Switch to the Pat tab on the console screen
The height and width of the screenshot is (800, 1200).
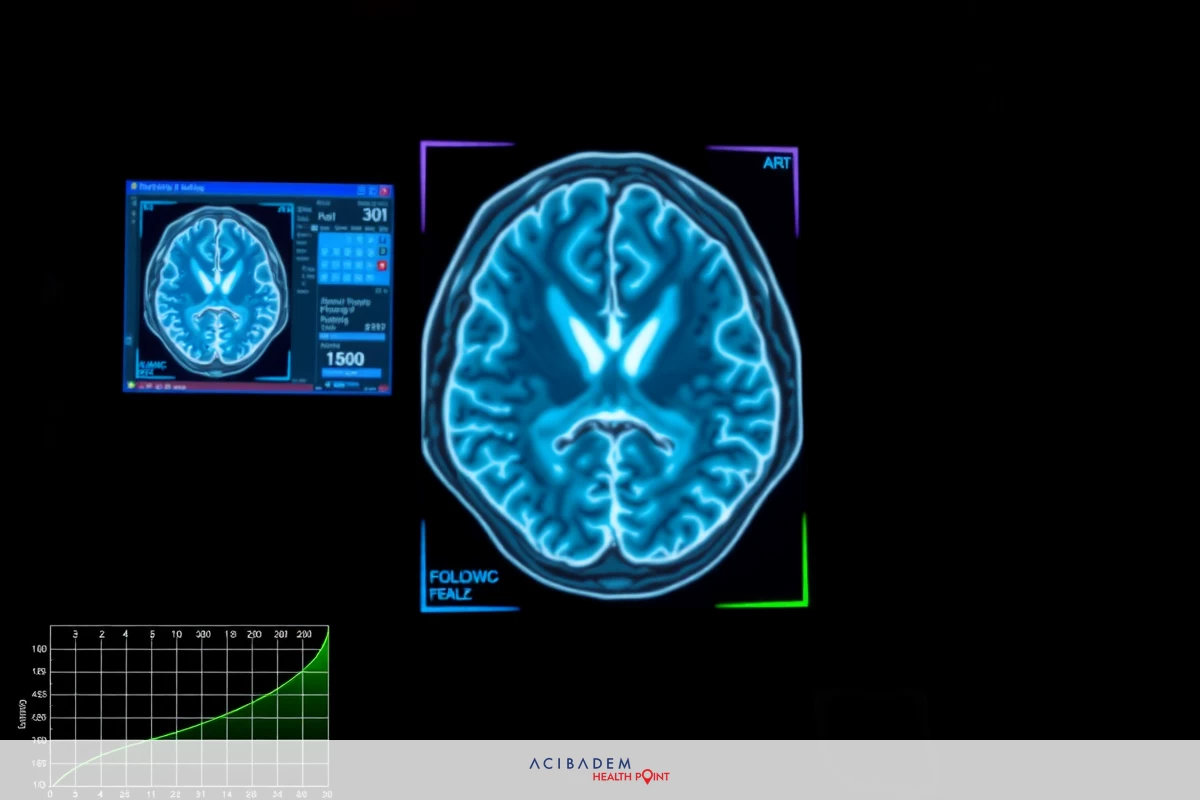tap(326, 216)
